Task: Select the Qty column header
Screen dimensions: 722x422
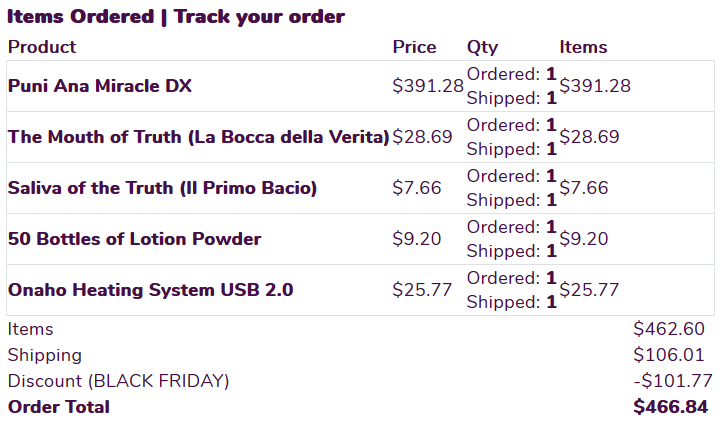Action: [x=483, y=47]
